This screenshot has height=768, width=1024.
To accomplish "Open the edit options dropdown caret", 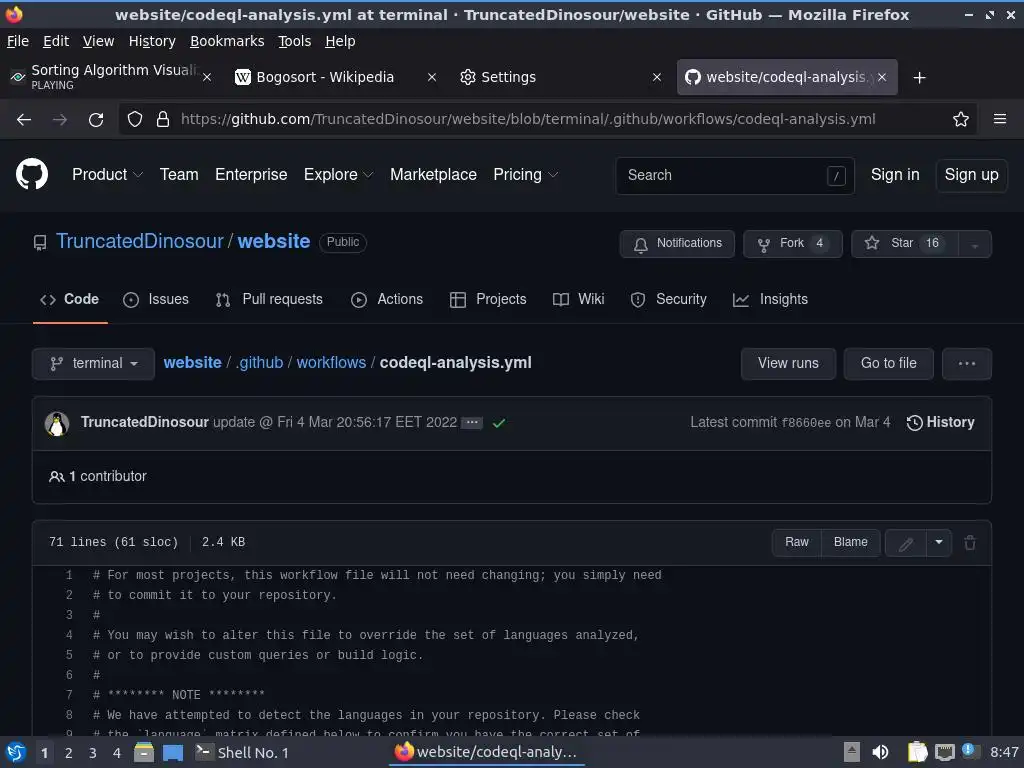I will (938, 543).
